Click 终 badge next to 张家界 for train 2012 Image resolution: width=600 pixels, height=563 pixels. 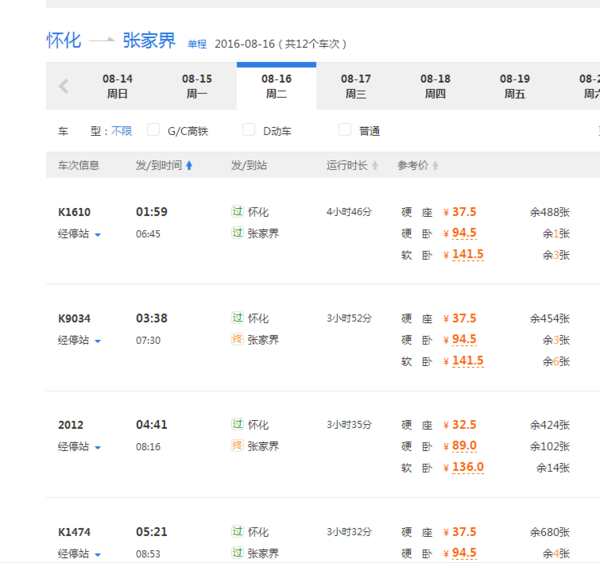click(x=238, y=446)
